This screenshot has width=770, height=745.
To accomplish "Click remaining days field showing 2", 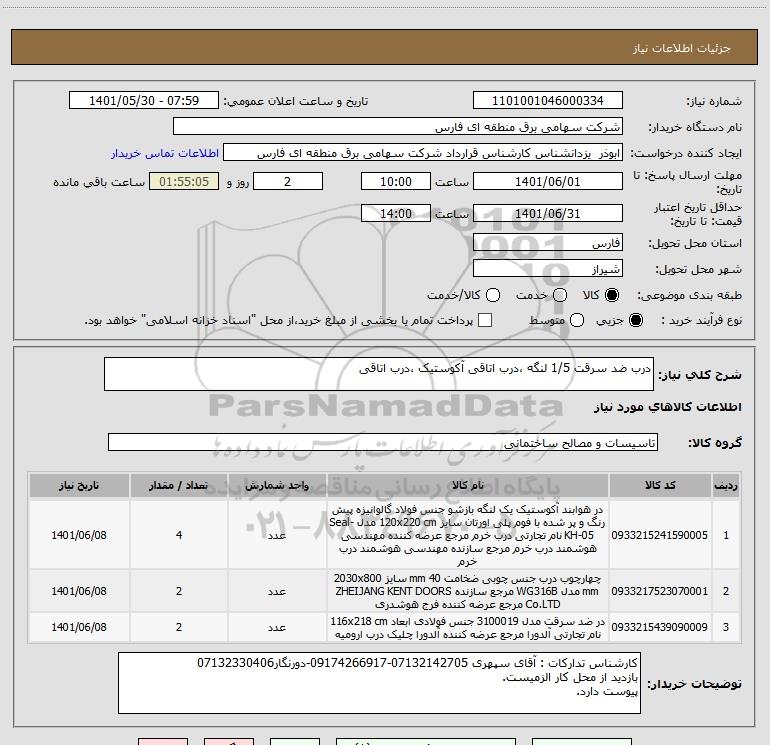I will coord(288,181).
